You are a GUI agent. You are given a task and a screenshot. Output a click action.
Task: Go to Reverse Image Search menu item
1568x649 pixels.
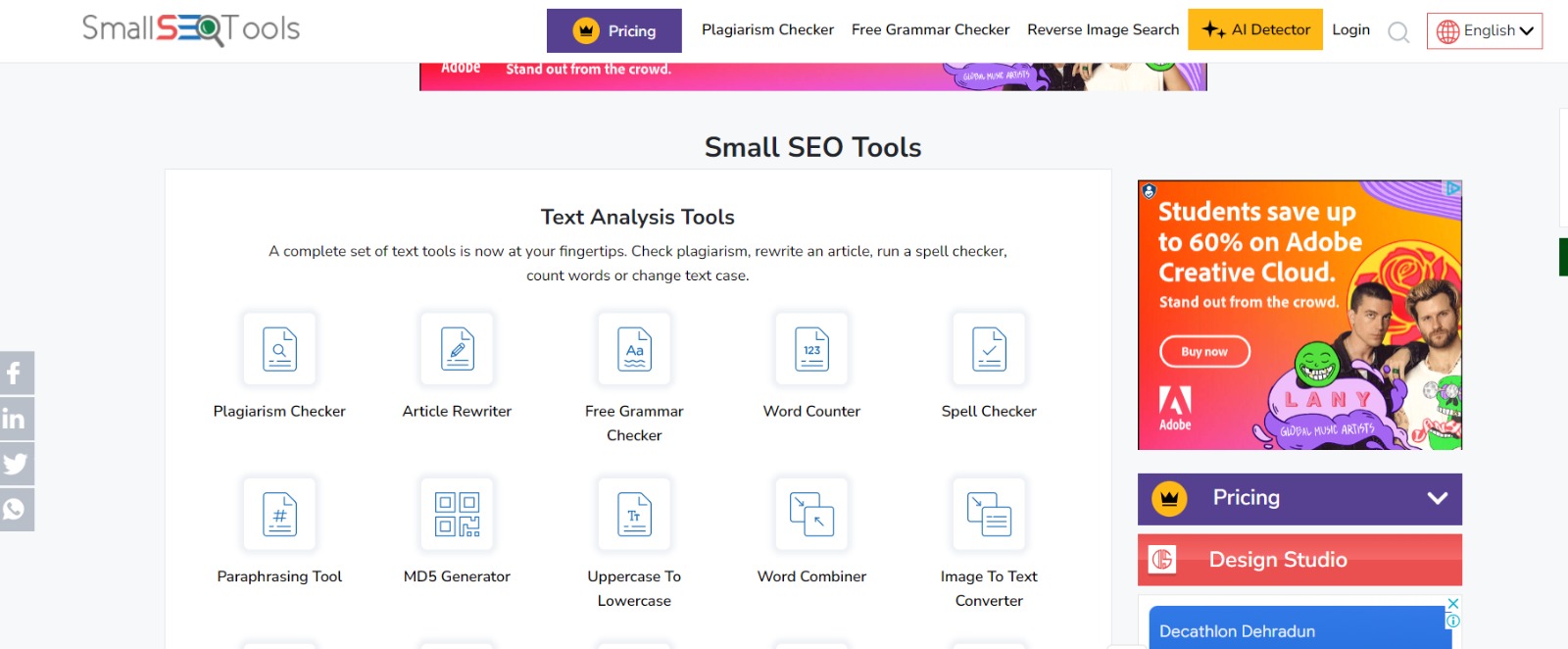pyautogui.click(x=1102, y=29)
